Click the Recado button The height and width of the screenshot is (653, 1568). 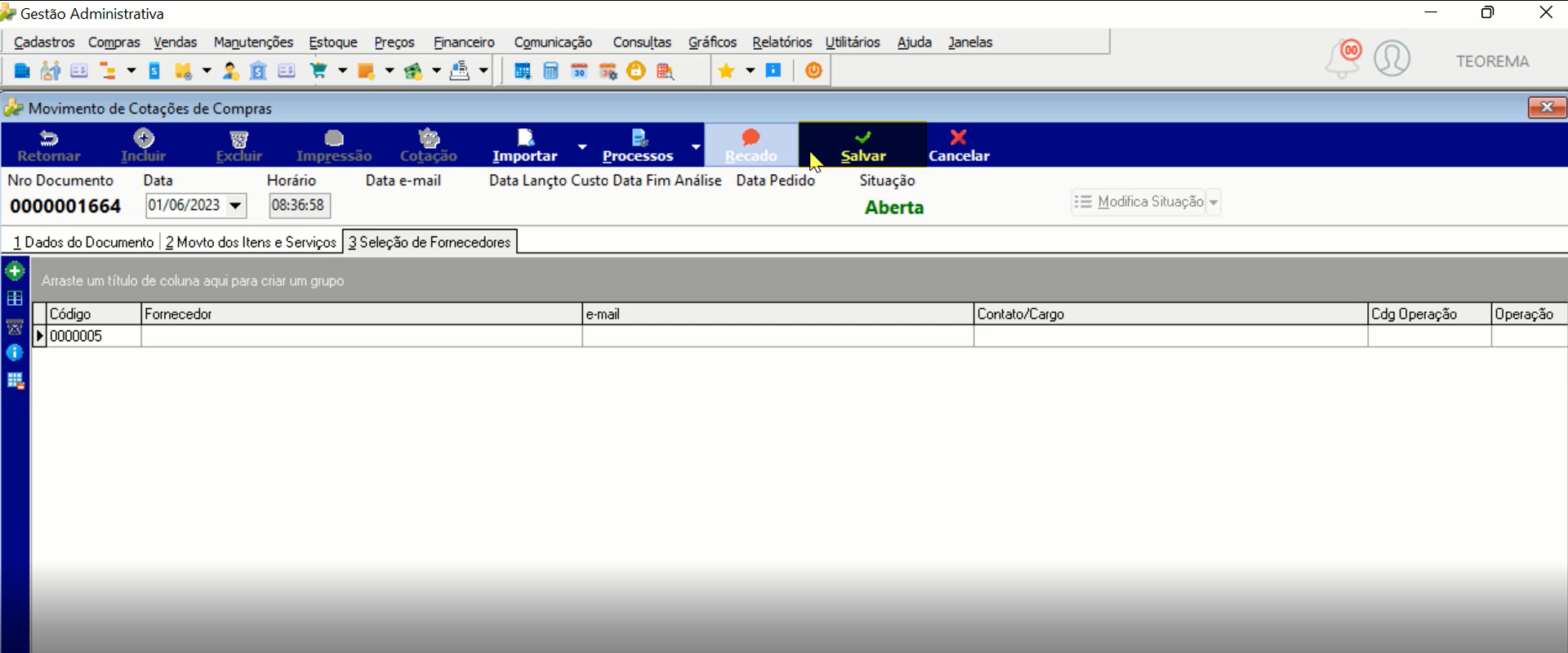click(x=751, y=145)
